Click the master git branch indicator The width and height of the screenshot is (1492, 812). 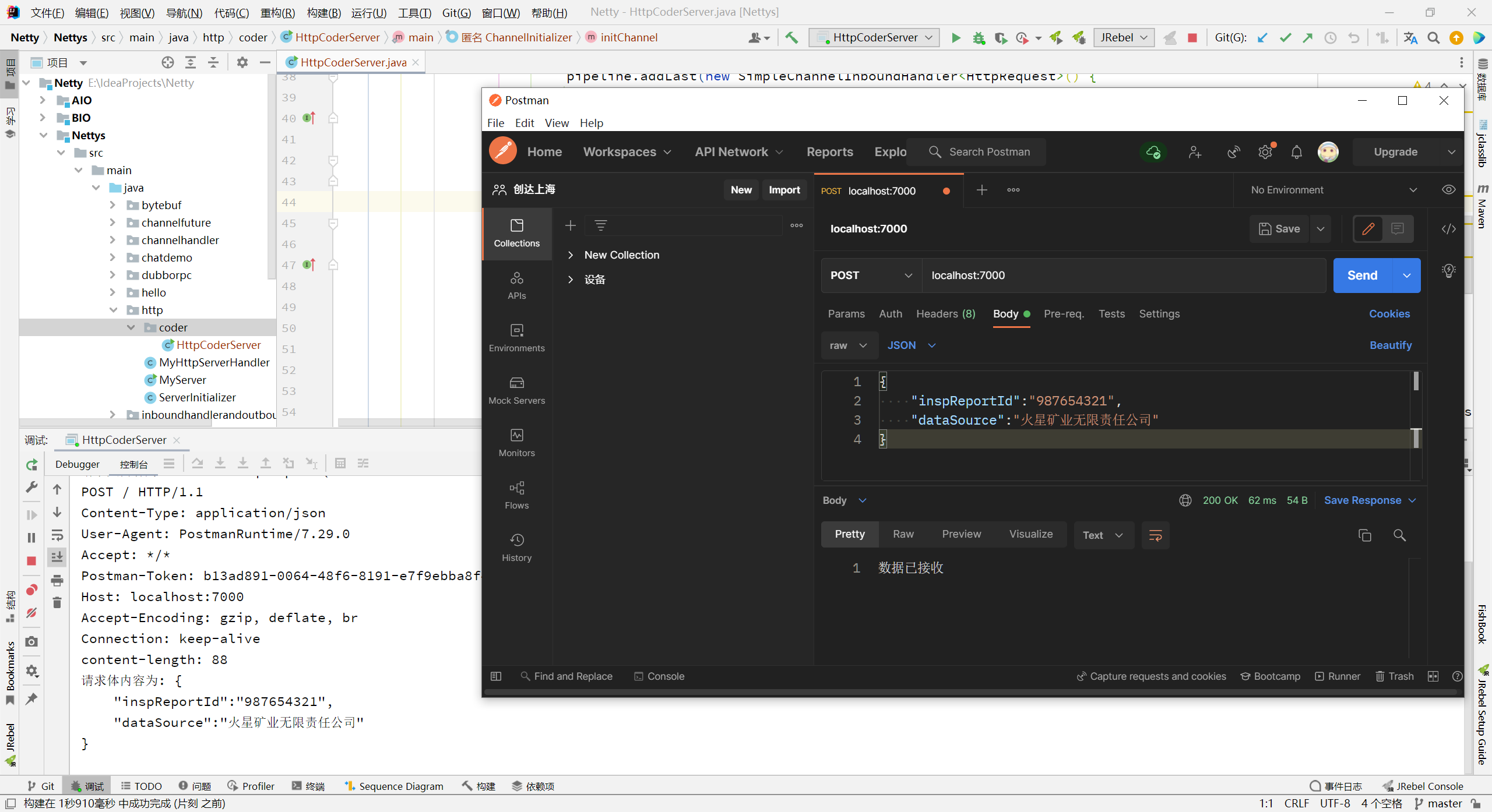[1438, 803]
